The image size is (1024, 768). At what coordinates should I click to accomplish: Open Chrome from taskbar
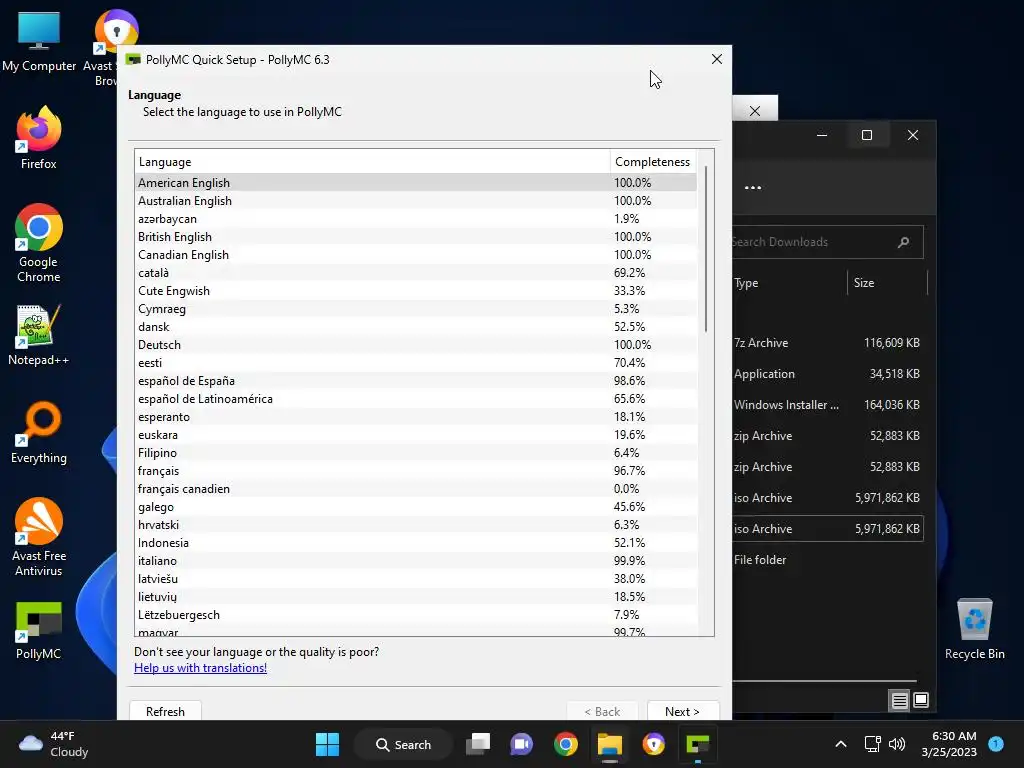[x=566, y=744]
